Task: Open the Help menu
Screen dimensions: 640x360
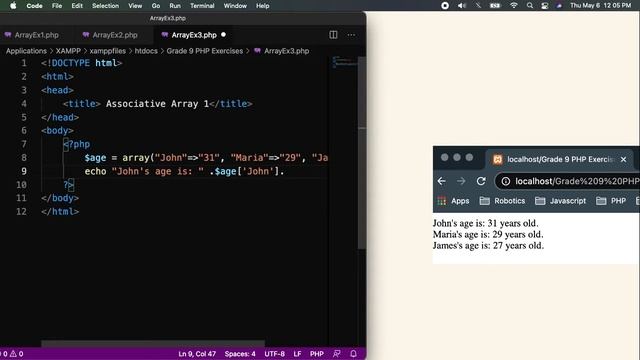Action: [262, 6]
